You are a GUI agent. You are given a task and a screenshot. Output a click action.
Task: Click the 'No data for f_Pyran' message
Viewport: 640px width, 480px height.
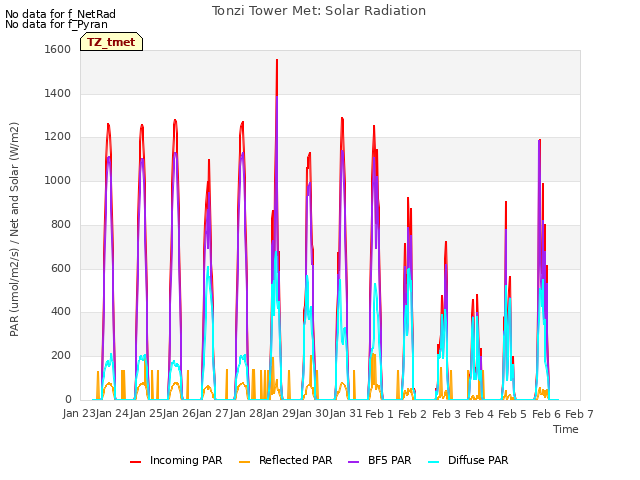coord(56,24)
